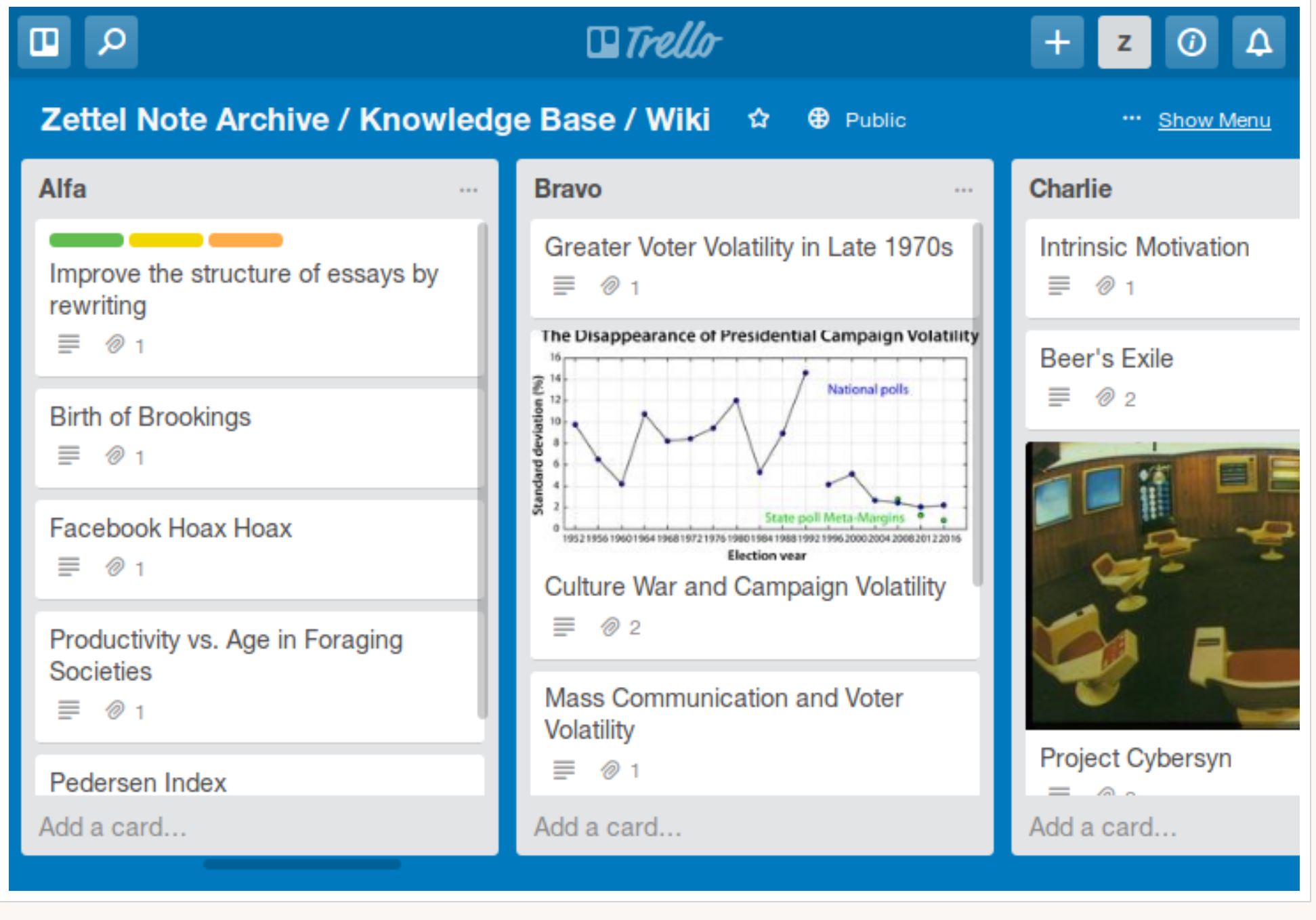
Task: Open the Z user avatar menu
Action: (1124, 43)
